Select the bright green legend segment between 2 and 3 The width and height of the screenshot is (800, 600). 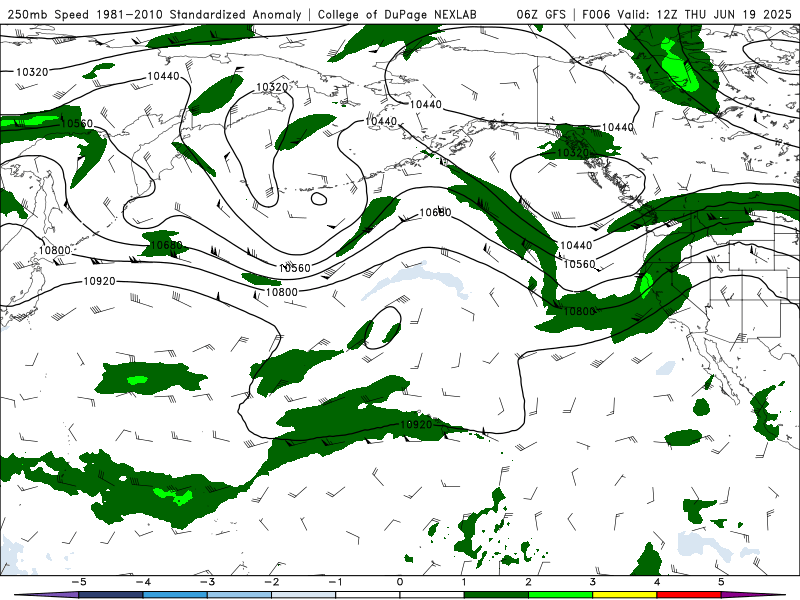click(560, 595)
